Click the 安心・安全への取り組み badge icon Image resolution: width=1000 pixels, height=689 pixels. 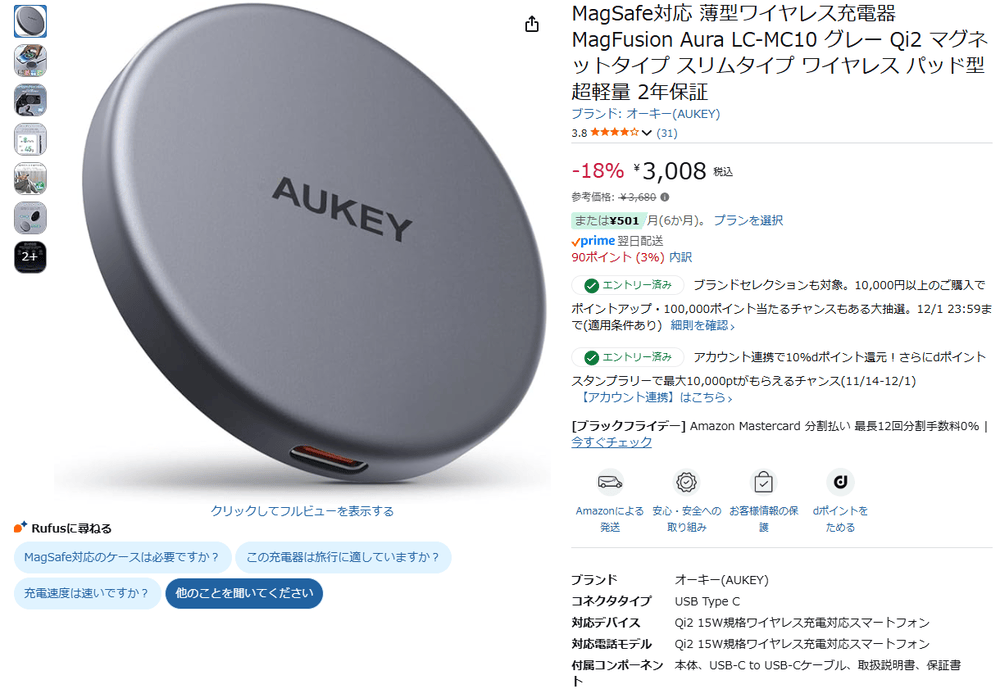[x=686, y=482]
